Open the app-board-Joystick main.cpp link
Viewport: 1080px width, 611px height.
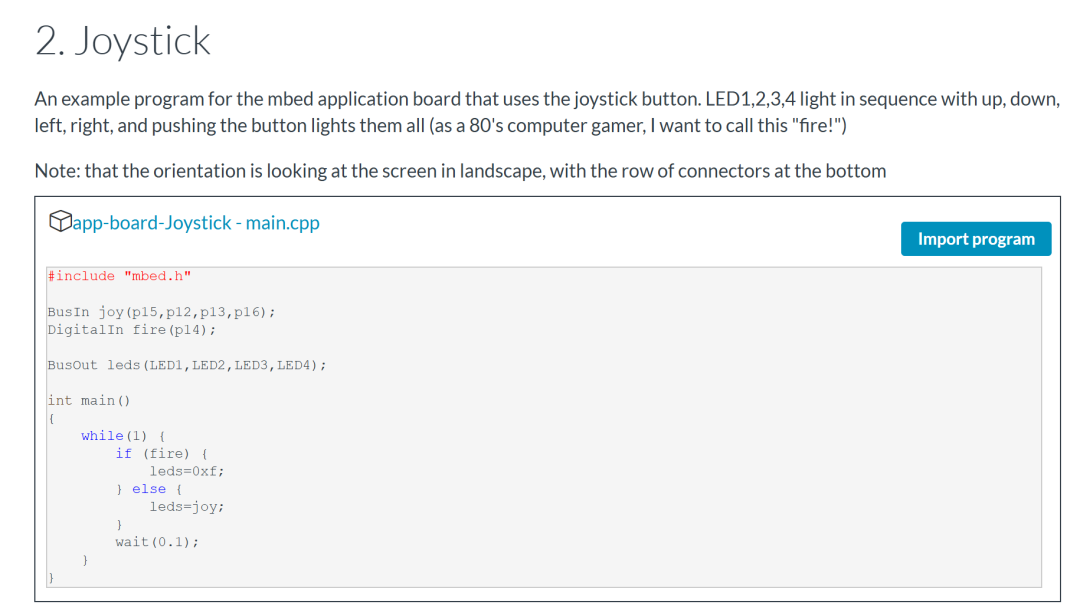[x=196, y=222]
